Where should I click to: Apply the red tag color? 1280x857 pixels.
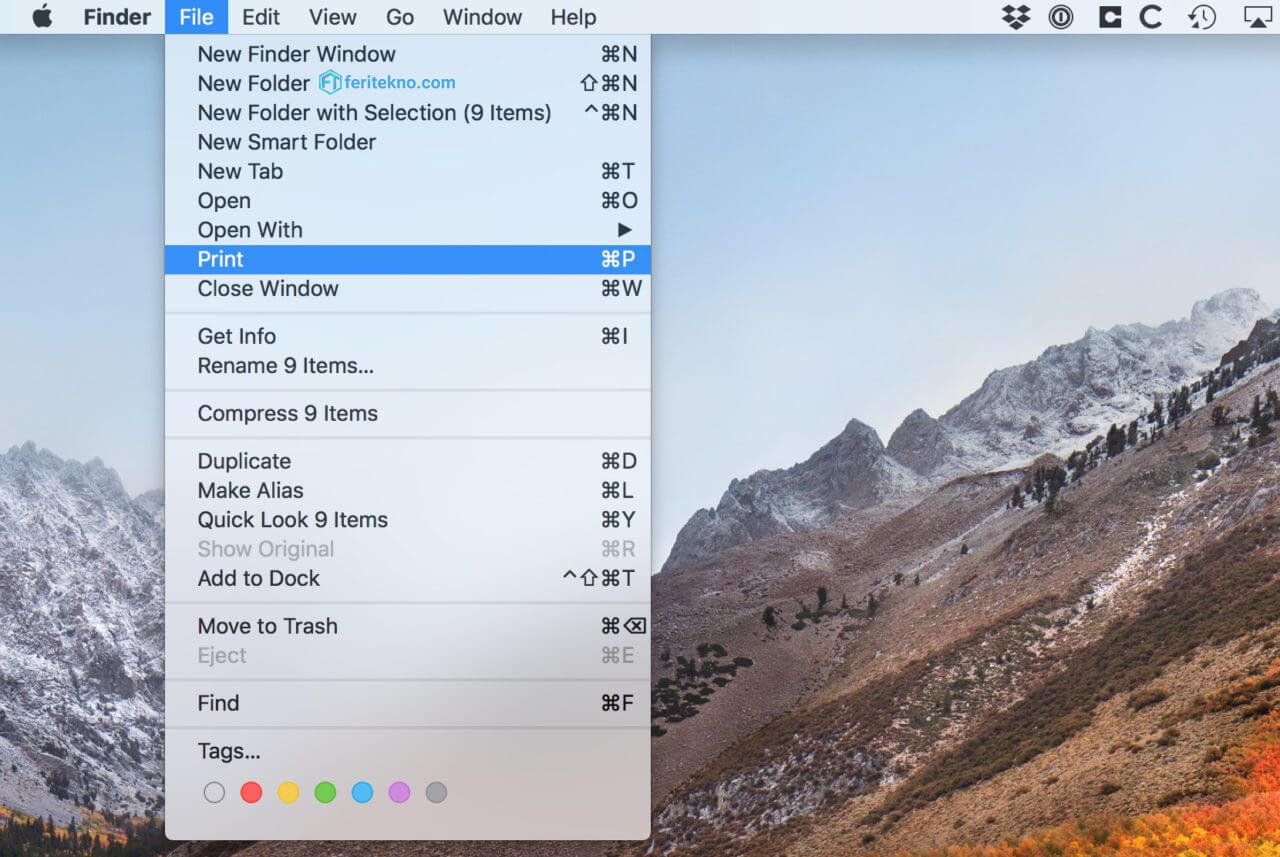(x=251, y=793)
